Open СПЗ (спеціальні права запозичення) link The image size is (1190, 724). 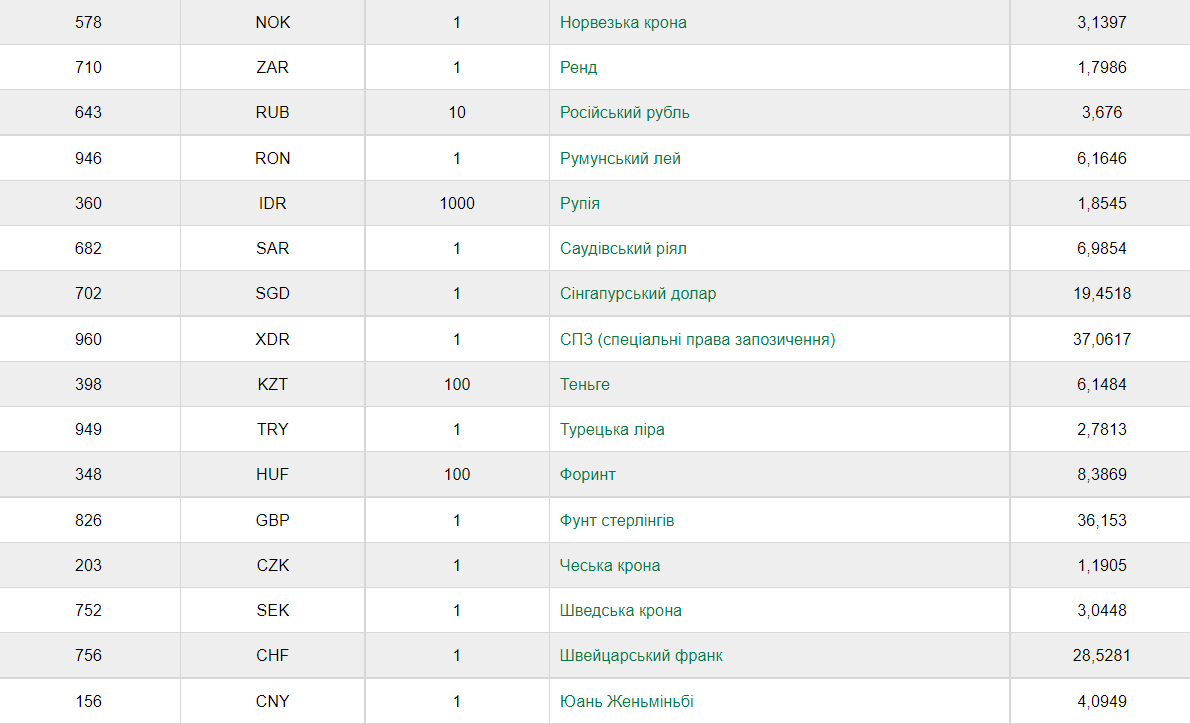coord(697,340)
